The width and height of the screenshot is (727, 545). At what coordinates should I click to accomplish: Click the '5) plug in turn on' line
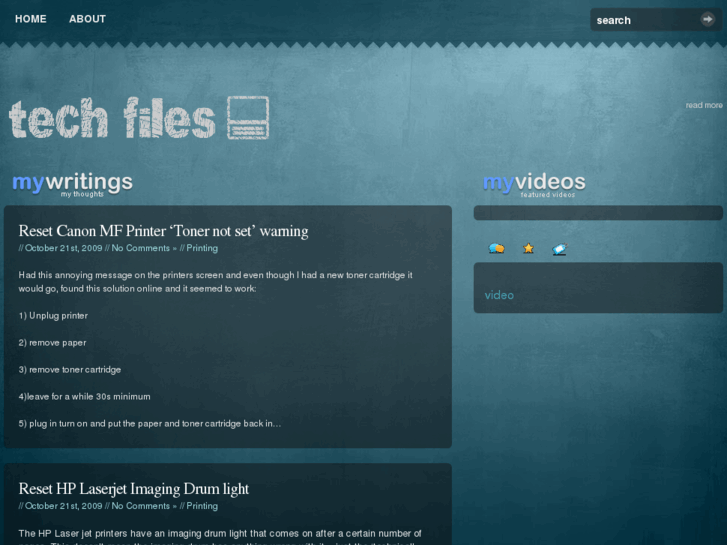click(x=150, y=423)
